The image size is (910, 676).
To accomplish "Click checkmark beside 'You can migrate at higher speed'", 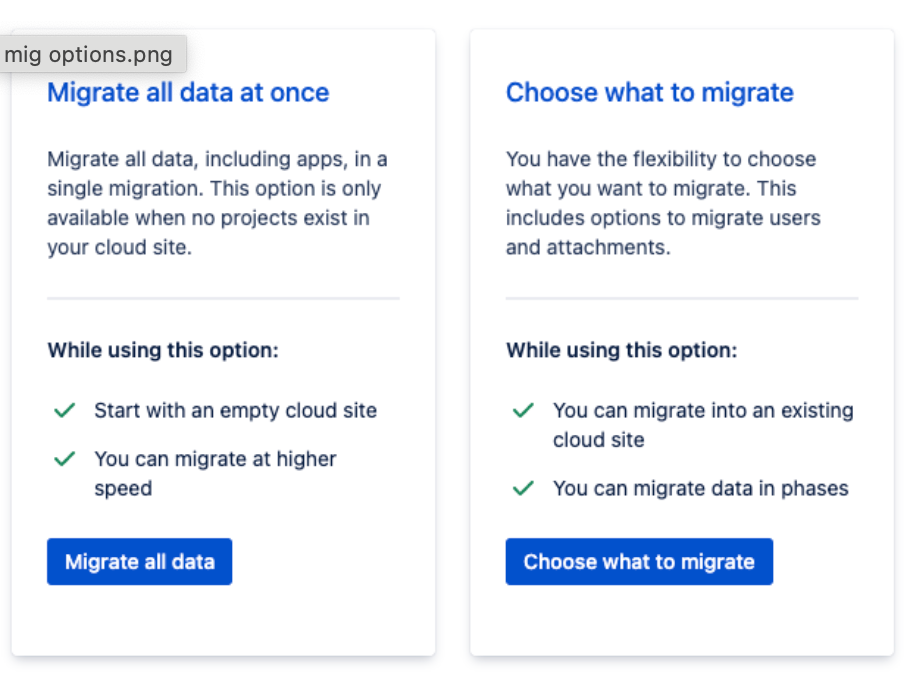I will coord(64,459).
